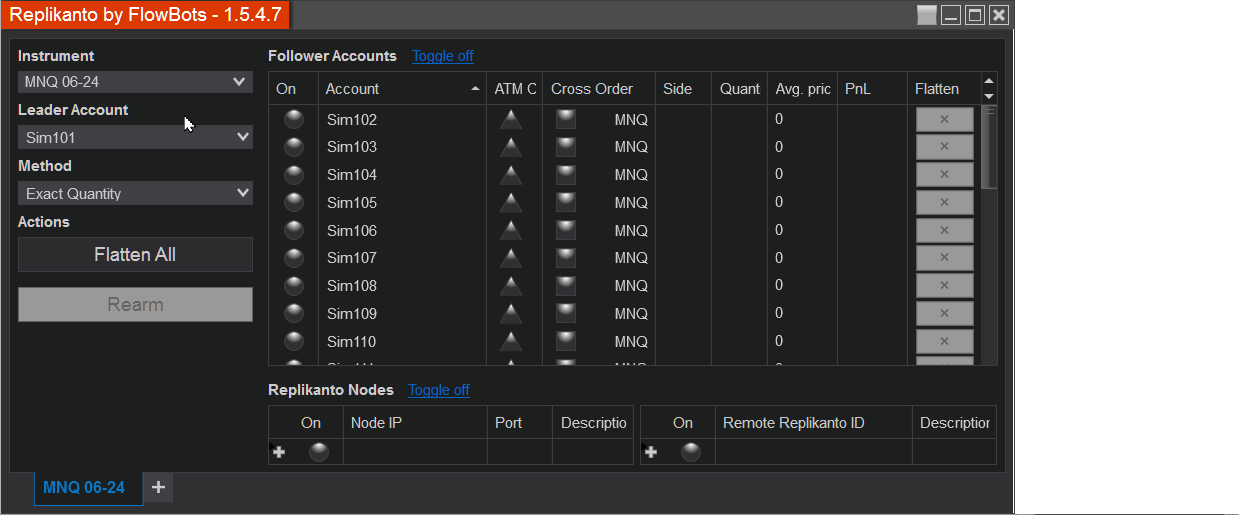Check the Cross Order box for Sim109
This screenshot has width=1239, height=515.
tap(566, 313)
